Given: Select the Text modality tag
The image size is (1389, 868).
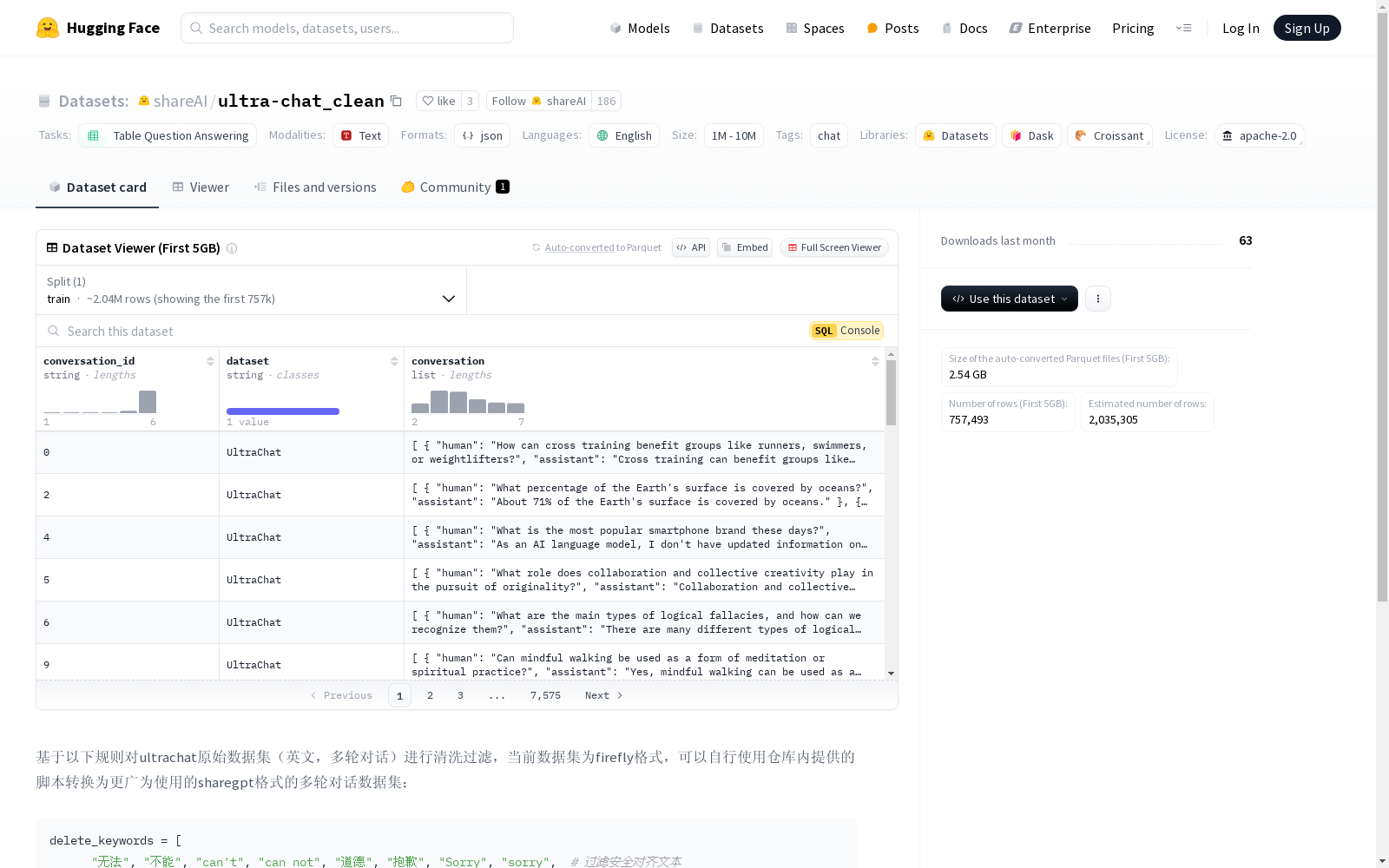Looking at the screenshot, I should [x=360, y=135].
